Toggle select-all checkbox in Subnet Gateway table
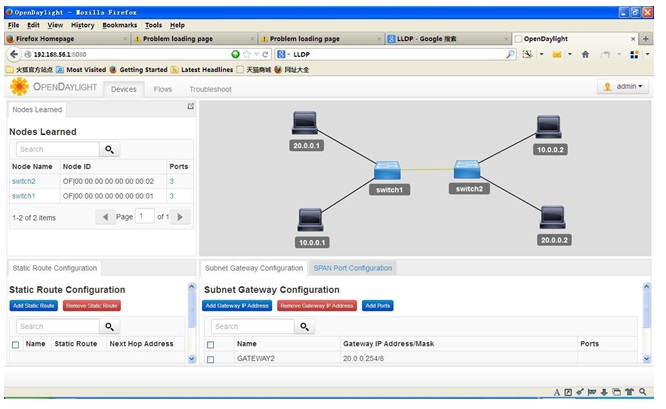Image resolution: width=666 pixels, height=409 pixels. (210, 345)
